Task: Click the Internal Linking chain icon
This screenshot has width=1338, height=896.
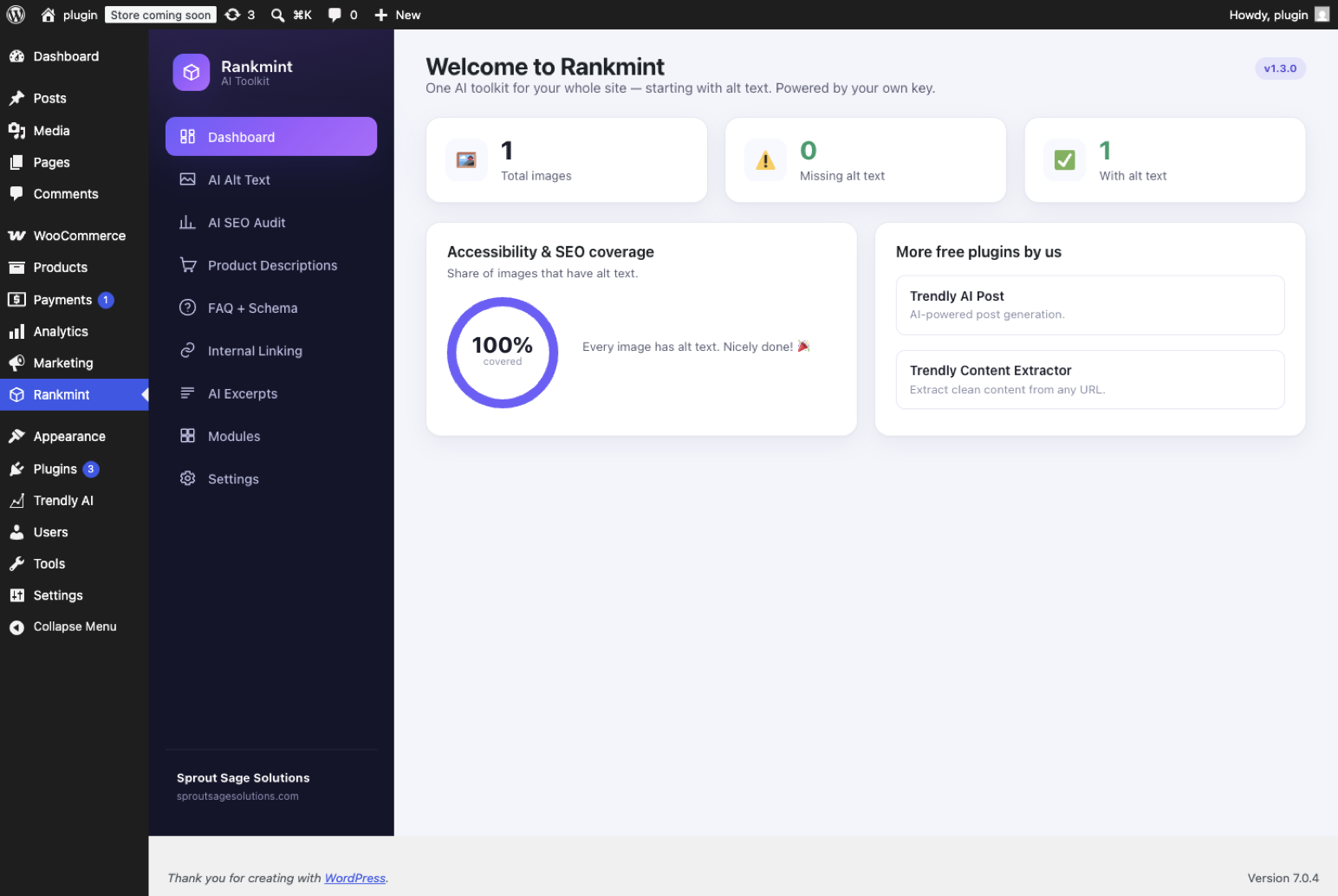Action: click(x=187, y=350)
